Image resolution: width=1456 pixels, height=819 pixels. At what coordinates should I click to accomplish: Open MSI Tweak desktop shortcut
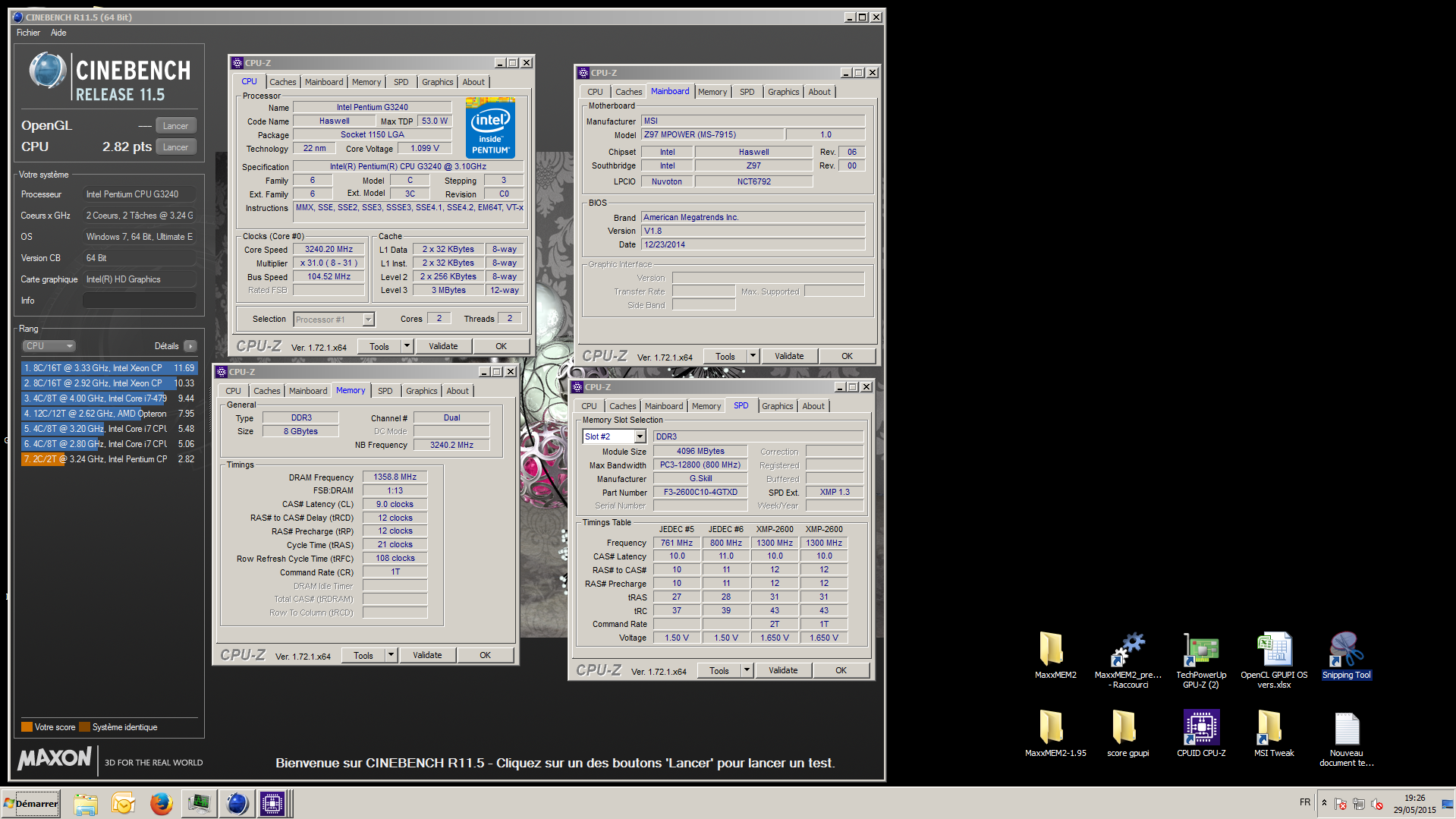tap(1270, 727)
